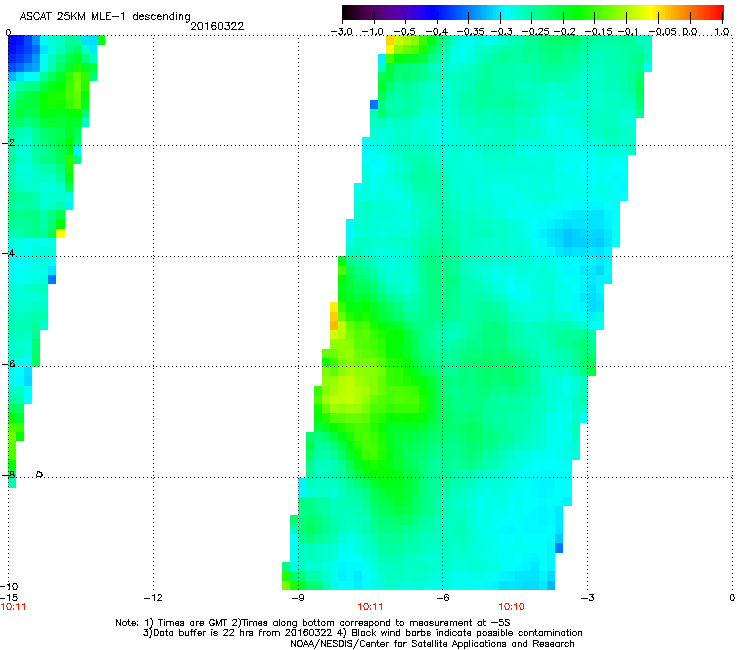Click the -0.35 color scale label
Viewport: 740px width, 650px height.
470,32
